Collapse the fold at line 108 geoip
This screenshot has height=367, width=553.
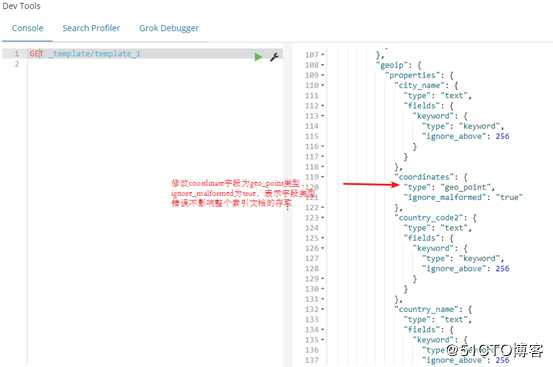coord(323,65)
